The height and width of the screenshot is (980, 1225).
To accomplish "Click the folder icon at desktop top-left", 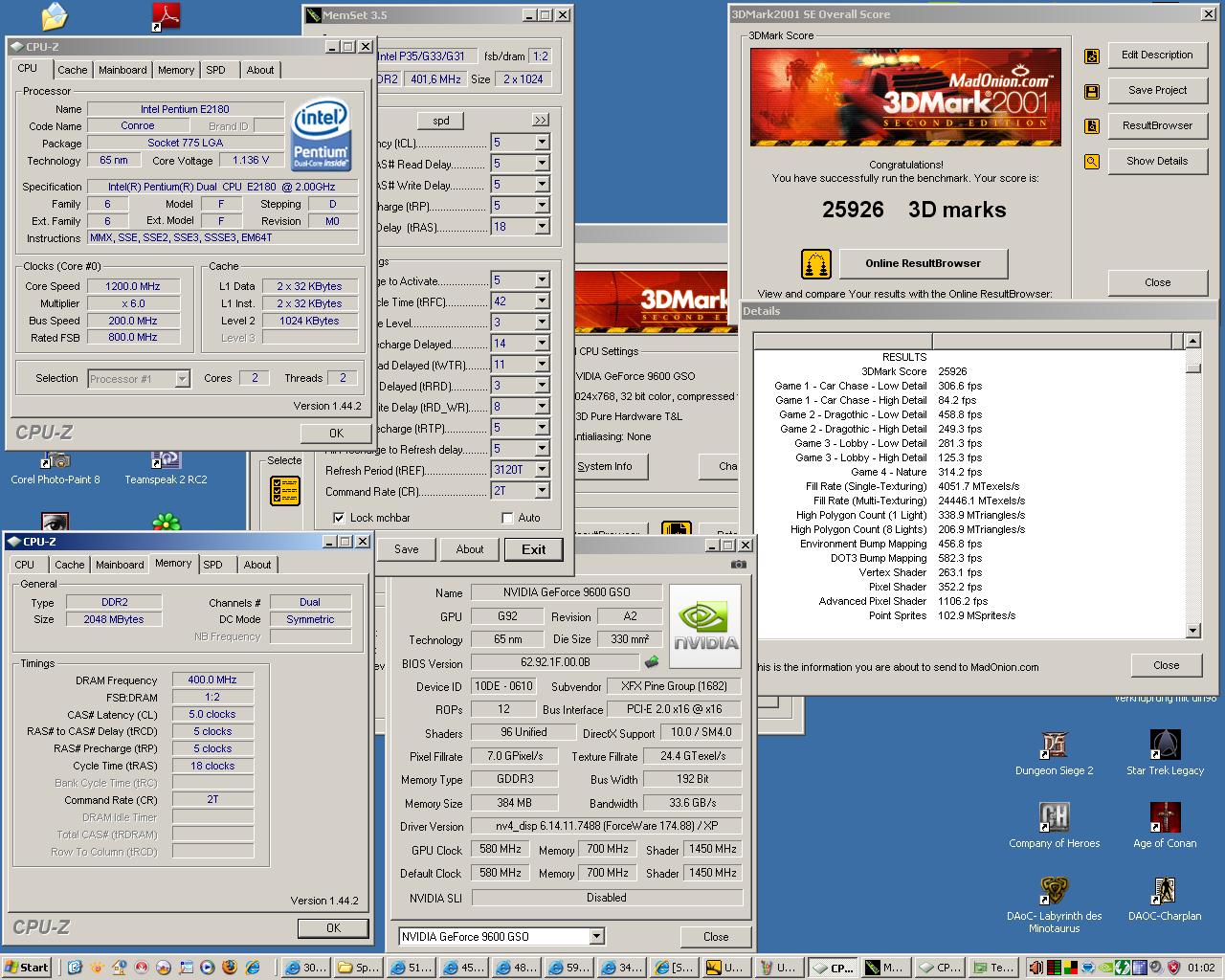I will (56, 17).
